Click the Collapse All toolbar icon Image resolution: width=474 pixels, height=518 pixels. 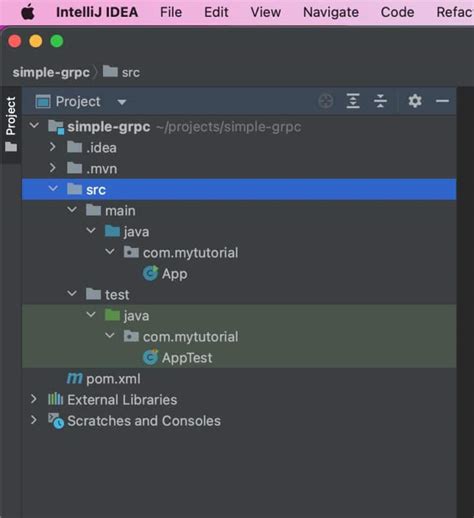click(380, 101)
